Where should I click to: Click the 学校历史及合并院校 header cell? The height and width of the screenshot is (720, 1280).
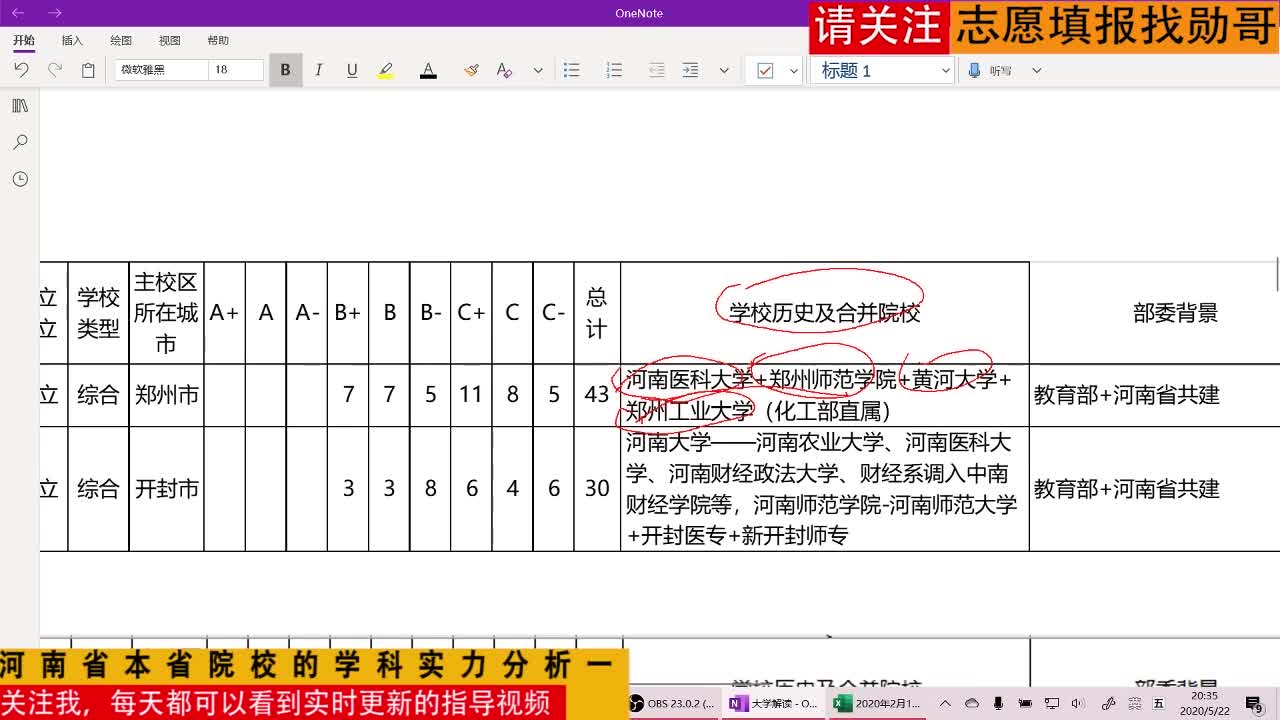coord(824,313)
